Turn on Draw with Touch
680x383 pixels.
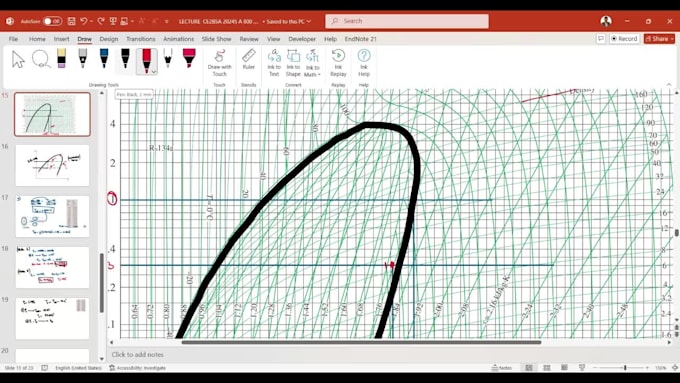coord(219,63)
